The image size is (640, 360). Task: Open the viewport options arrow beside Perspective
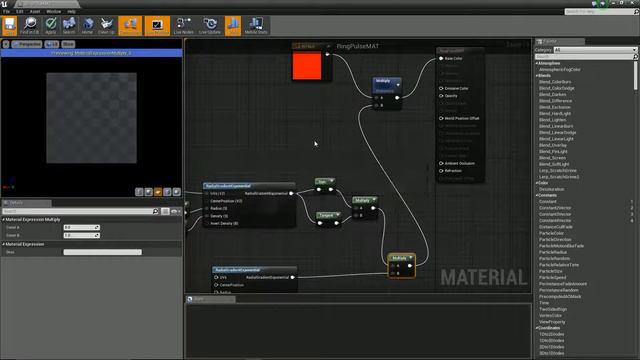pos(6,44)
